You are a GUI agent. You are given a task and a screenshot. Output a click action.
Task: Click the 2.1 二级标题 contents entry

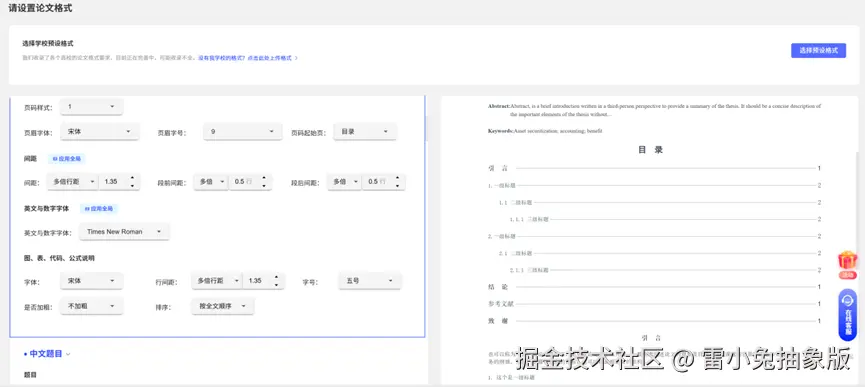pyautogui.click(x=660, y=253)
